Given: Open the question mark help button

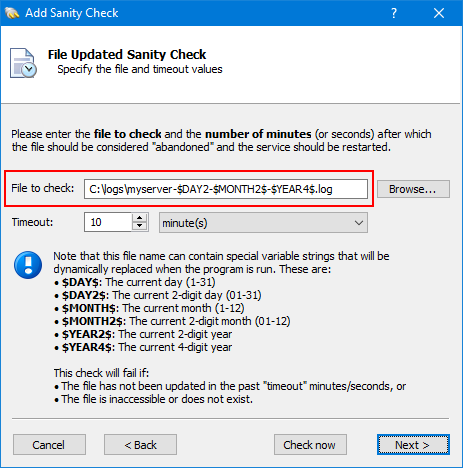Looking at the screenshot, I should pyautogui.click(x=394, y=13).
